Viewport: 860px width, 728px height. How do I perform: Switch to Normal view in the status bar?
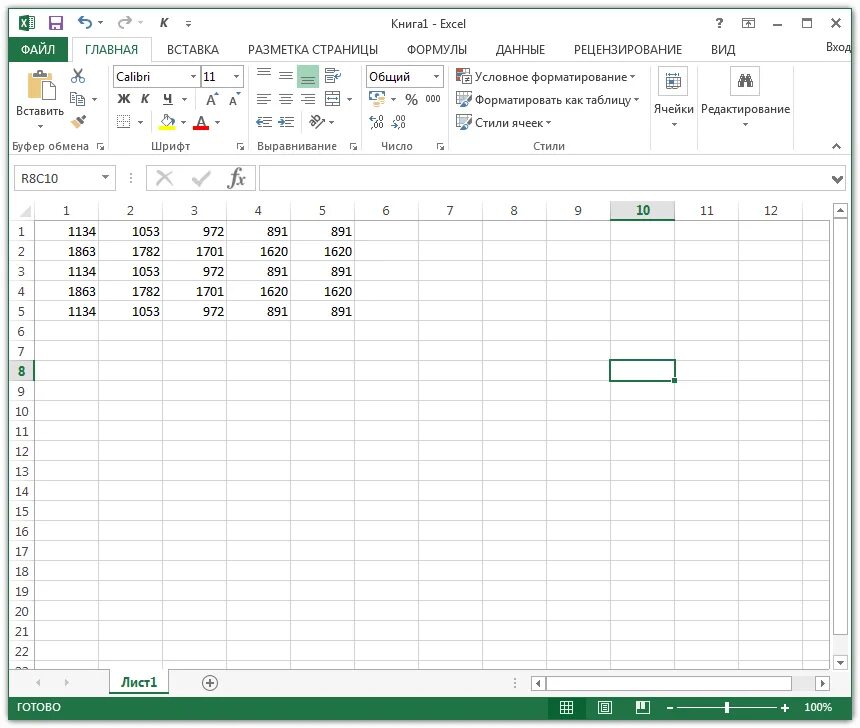point(567,708)
